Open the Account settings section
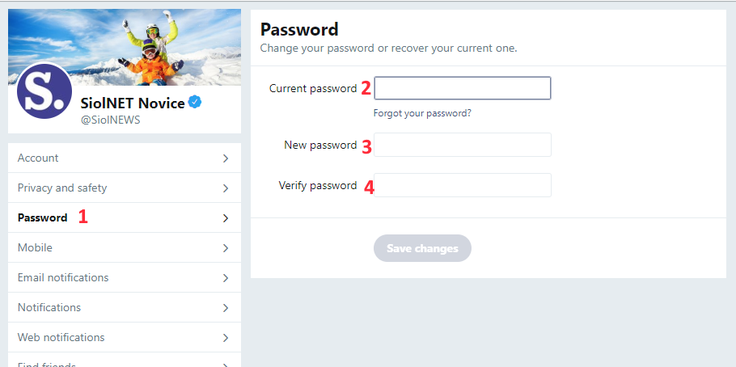The image size is (736, 367). tap(124, 158)
